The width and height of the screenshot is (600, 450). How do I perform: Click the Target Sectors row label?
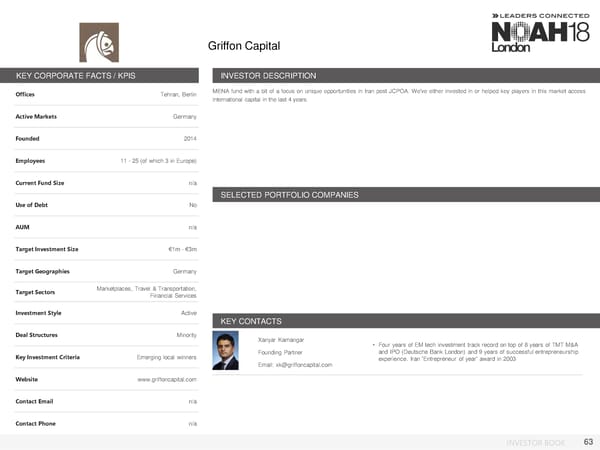[36, 292]
